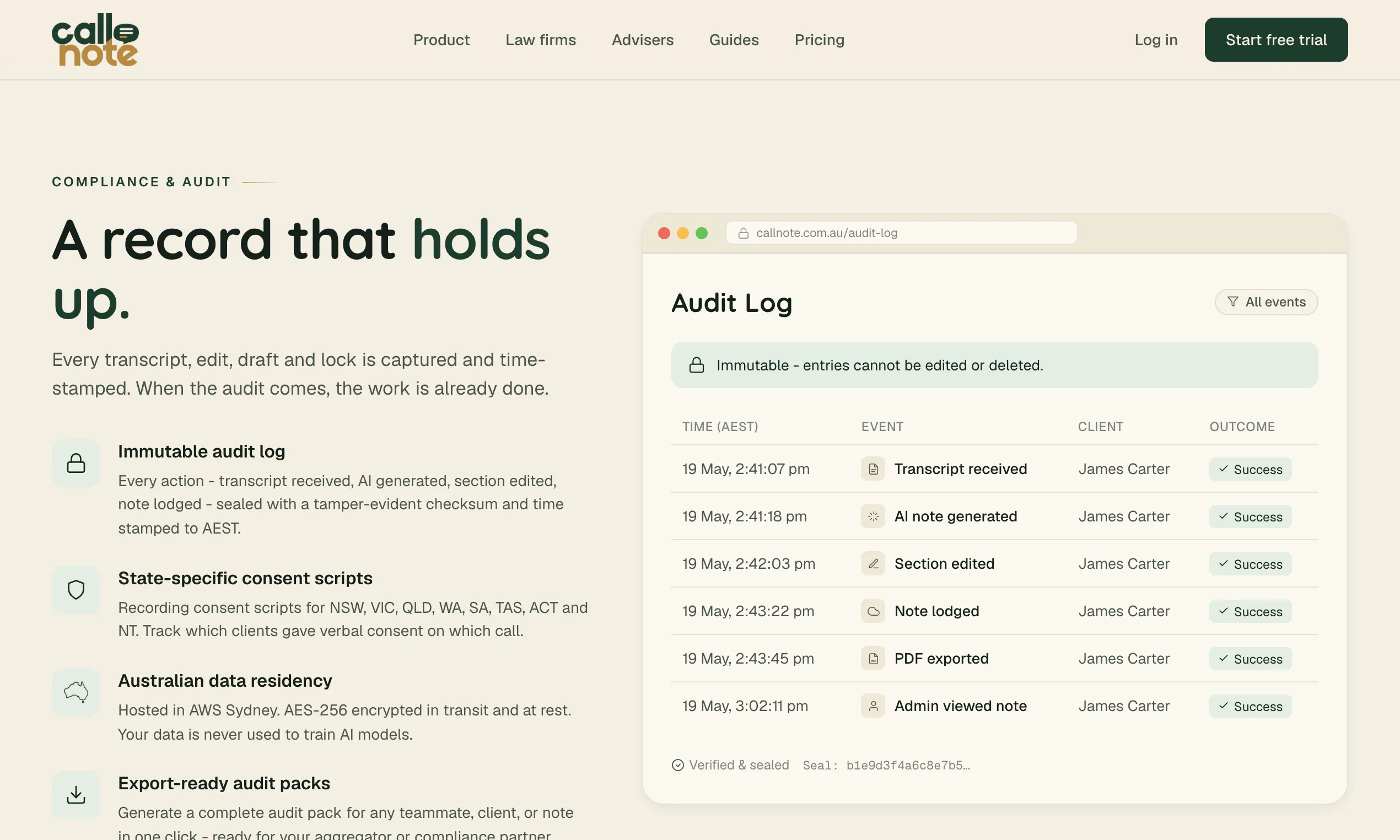Screen dimensions: 1400x840
Task: Click the CLIENT column header
Action: click(x=1100, y=427)
